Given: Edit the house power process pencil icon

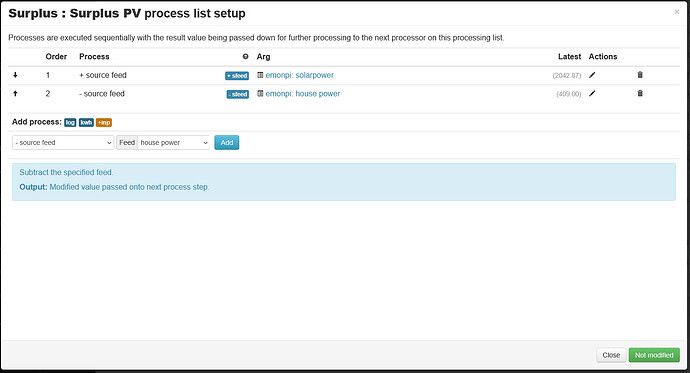Looking at the screenshot, I should [592, 93].
